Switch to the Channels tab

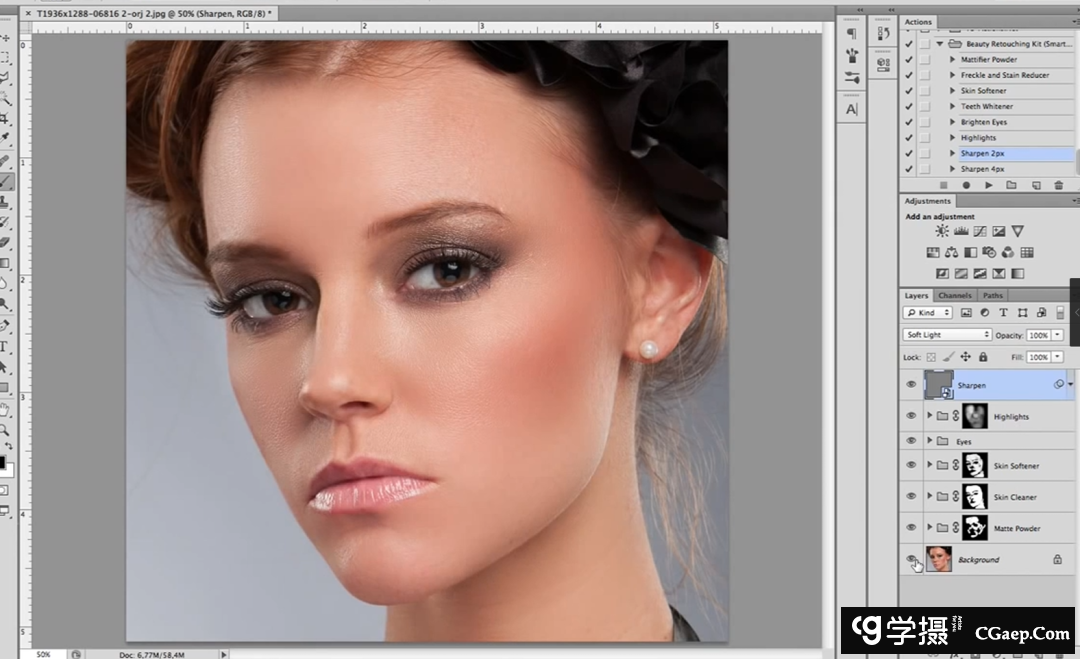(x=954, y=296)
